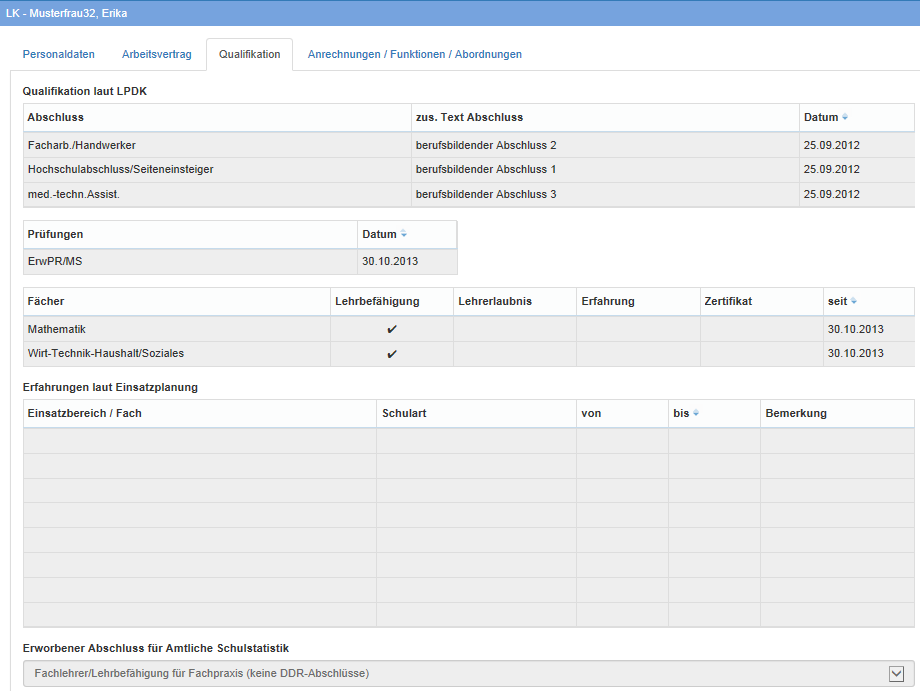Click sort arrow in Prüfungen Datum column
This screenshot has width=920, height=691.
click(404, 234)
